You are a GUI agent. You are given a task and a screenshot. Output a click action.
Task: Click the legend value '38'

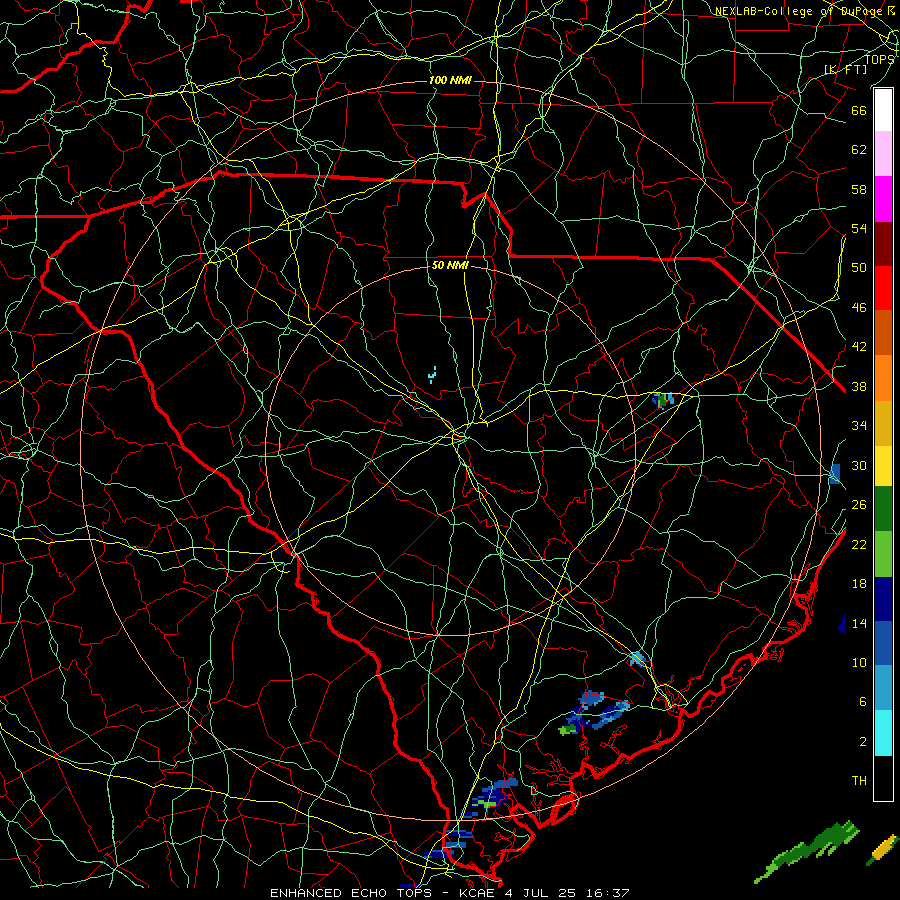coord(859,386)
